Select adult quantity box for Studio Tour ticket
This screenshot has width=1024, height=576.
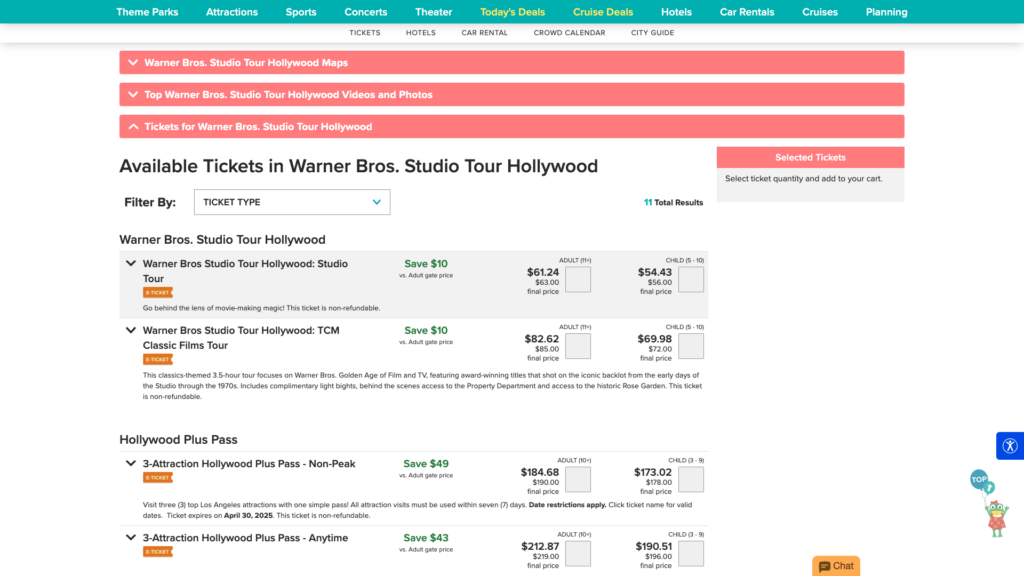click(578, 280)
